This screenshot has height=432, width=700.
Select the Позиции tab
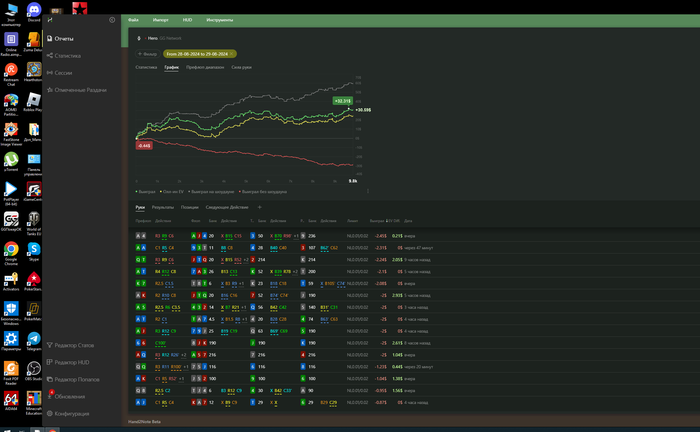190,208
